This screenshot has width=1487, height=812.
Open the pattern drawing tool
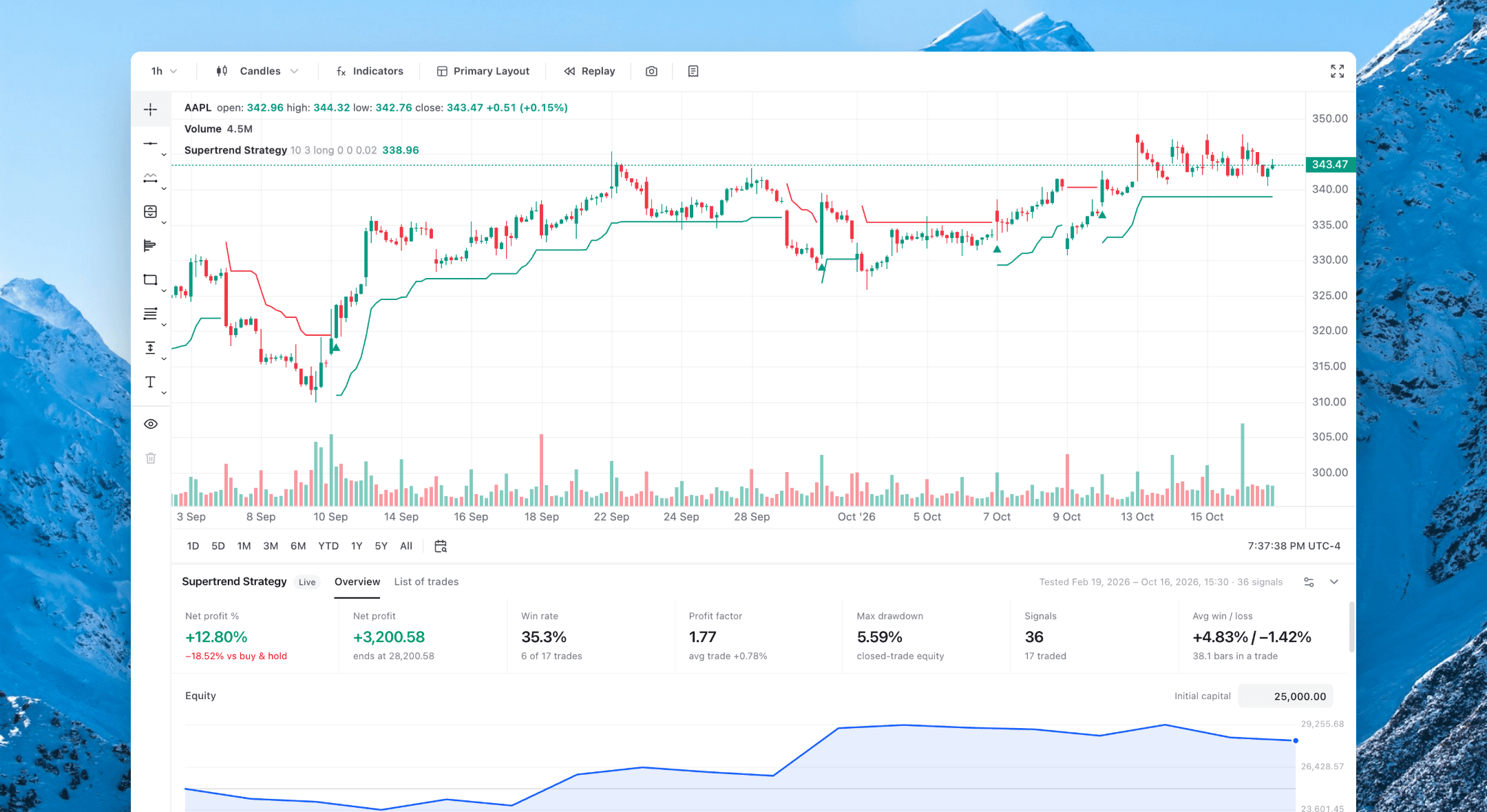pyautogui.click(x=150, y=178)
